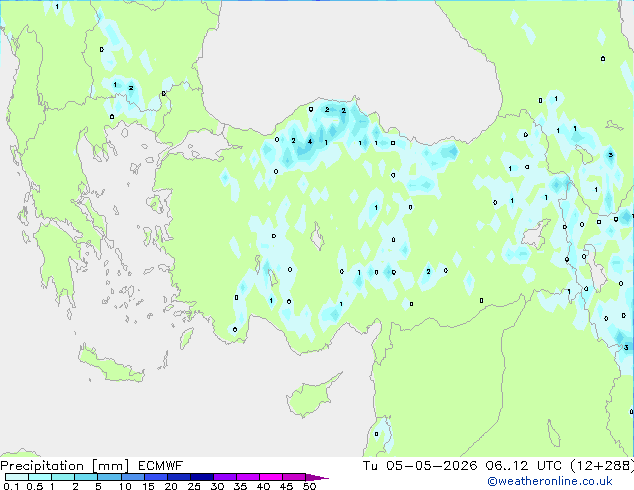Click the legend label '40'
Image resolution: width=634 pixels, height=490 pixels.
[263, 486]
